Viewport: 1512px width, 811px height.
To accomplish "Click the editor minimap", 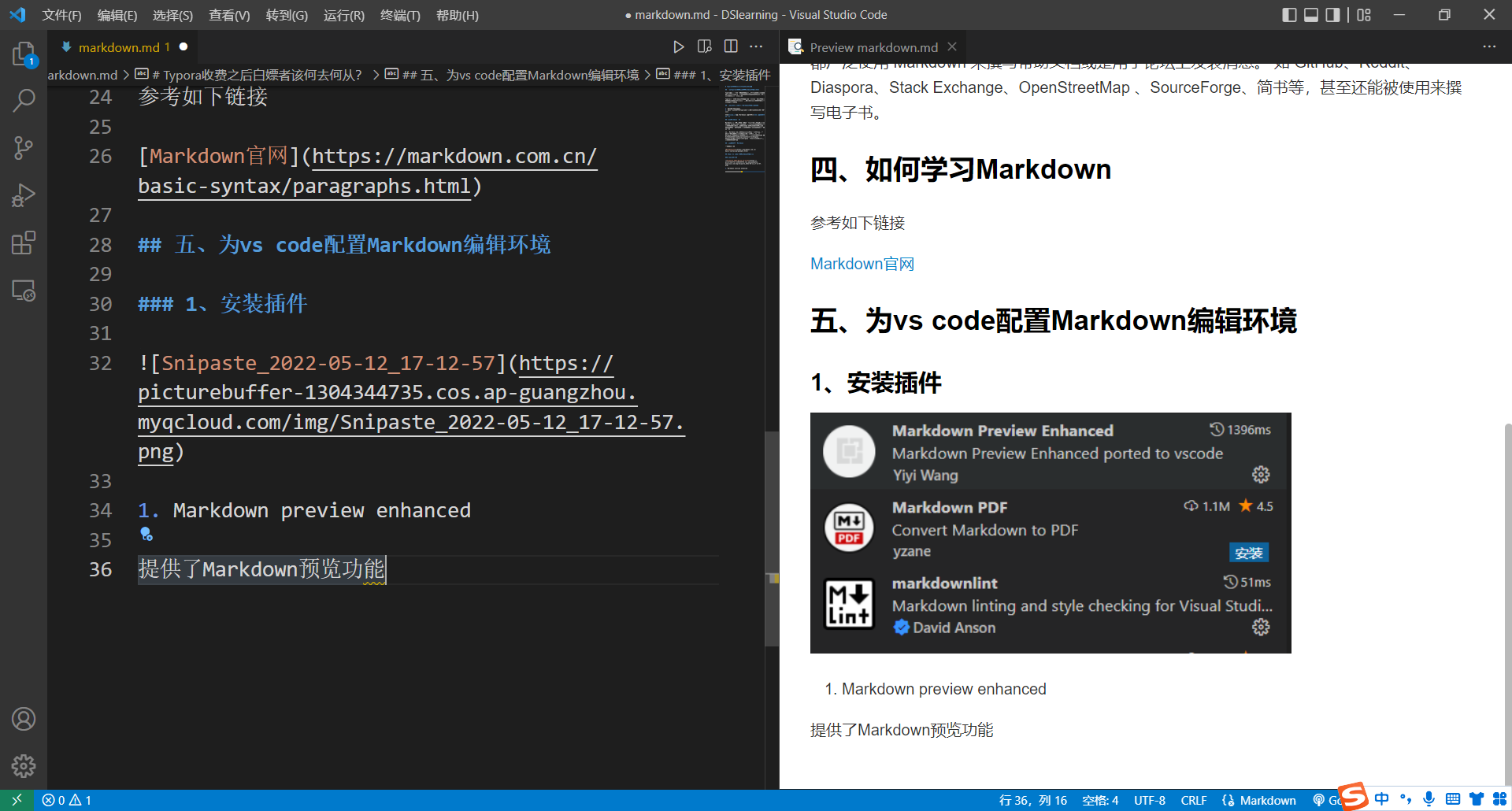I will 744,130.
